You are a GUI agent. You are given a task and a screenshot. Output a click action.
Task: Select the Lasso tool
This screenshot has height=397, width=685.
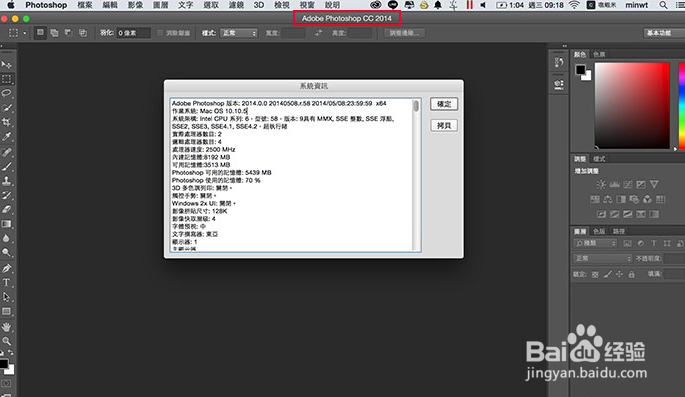coord(6,93)
